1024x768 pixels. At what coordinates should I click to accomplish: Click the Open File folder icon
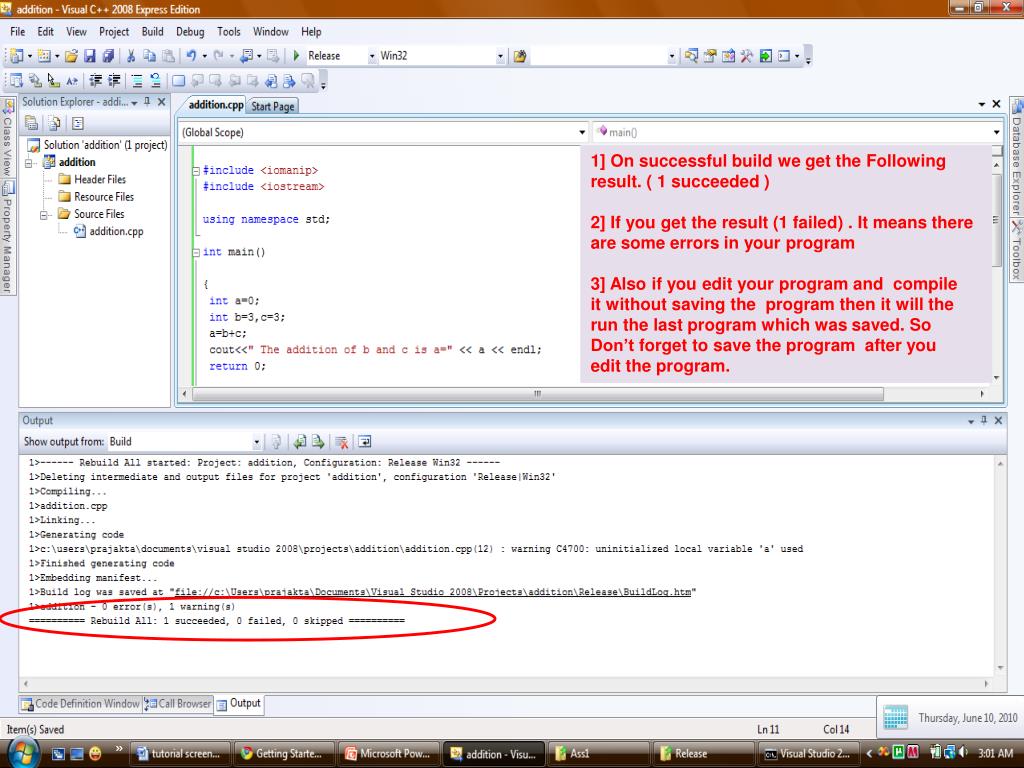(x=71, y=56)
